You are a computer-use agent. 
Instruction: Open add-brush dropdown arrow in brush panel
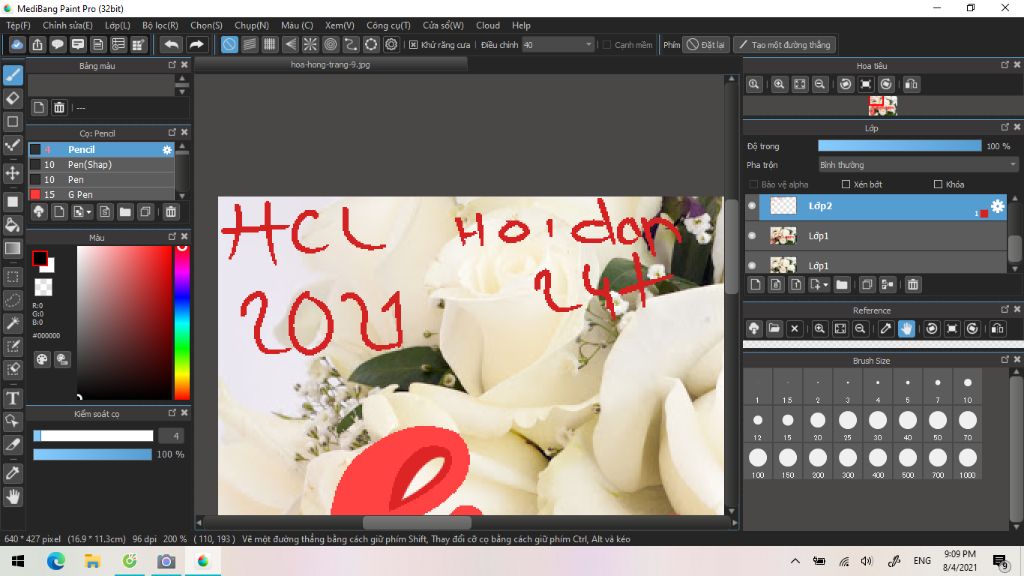(89, 212)
